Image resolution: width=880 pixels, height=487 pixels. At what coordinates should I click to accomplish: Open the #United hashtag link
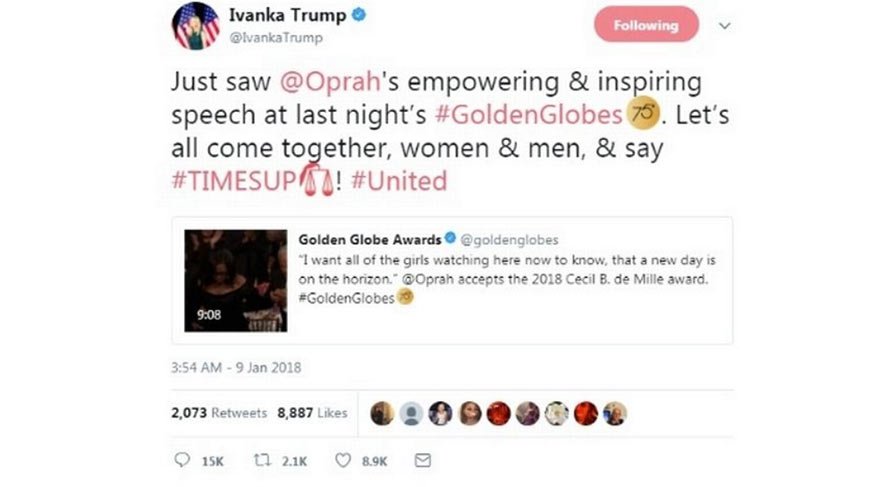click(x=399, y=181)
